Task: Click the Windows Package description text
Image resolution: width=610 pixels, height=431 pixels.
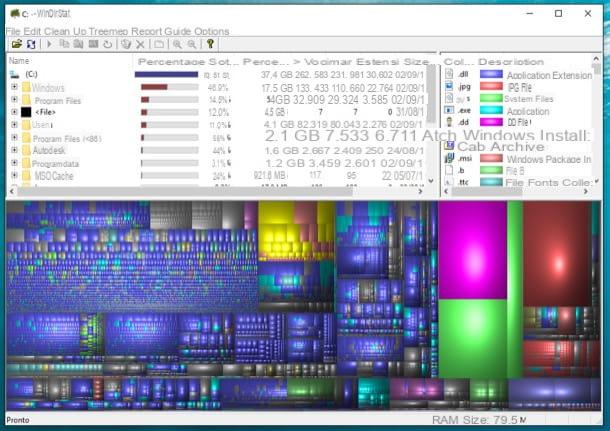Action: (549, 159)
